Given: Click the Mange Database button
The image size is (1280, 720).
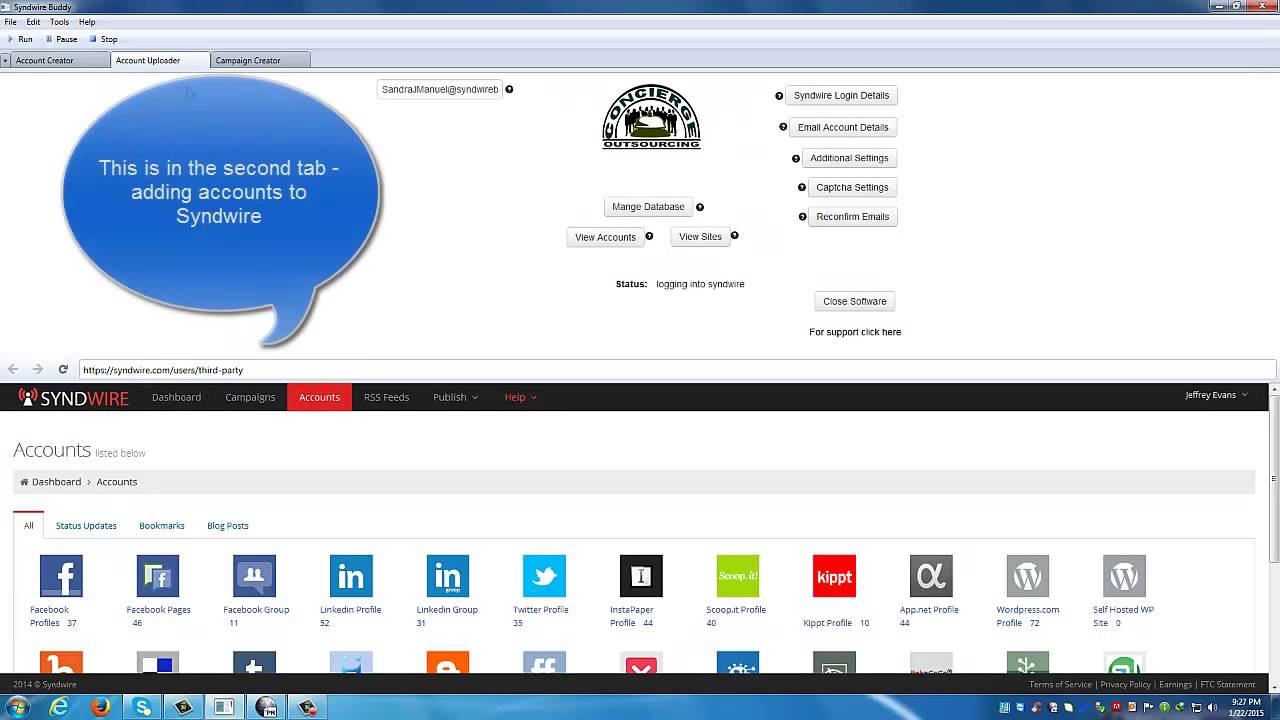Looking at the screenshot, I should pyautogui.click(x=648, y=207).
